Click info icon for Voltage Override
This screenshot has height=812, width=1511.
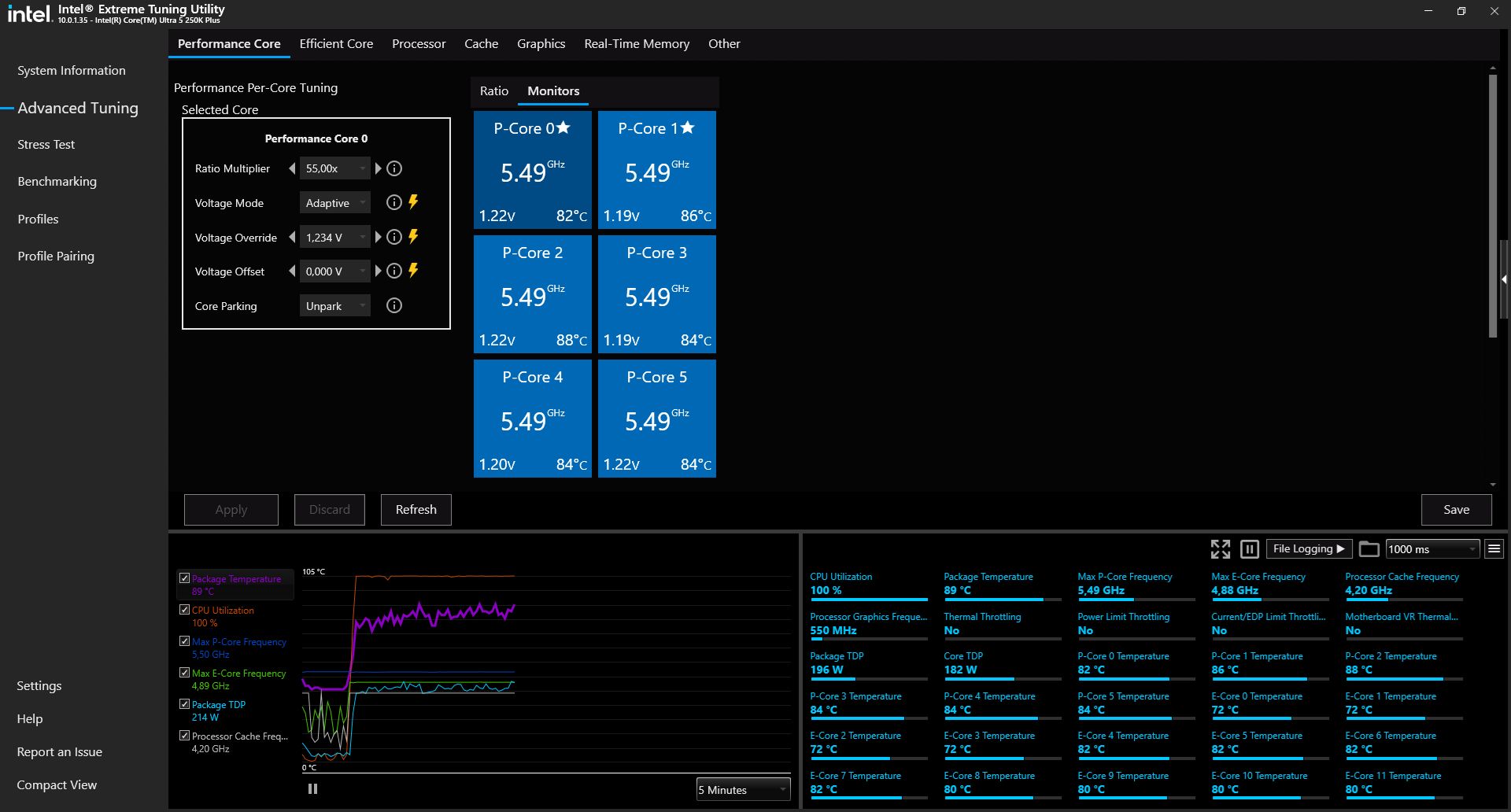[x=394, y=237]
